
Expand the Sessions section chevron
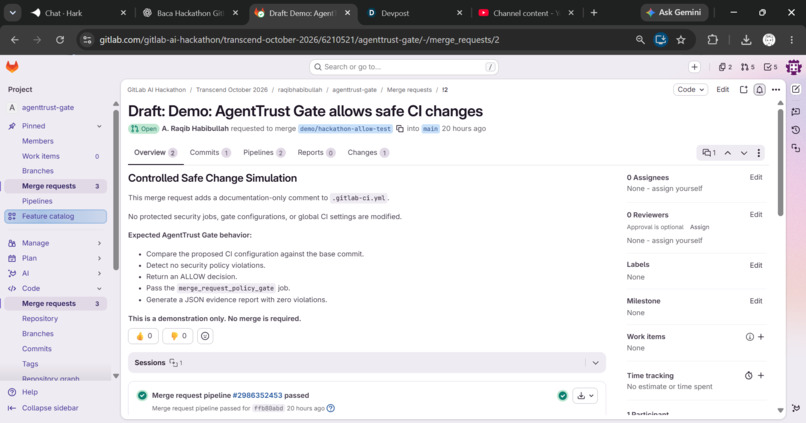click(595, 363)
